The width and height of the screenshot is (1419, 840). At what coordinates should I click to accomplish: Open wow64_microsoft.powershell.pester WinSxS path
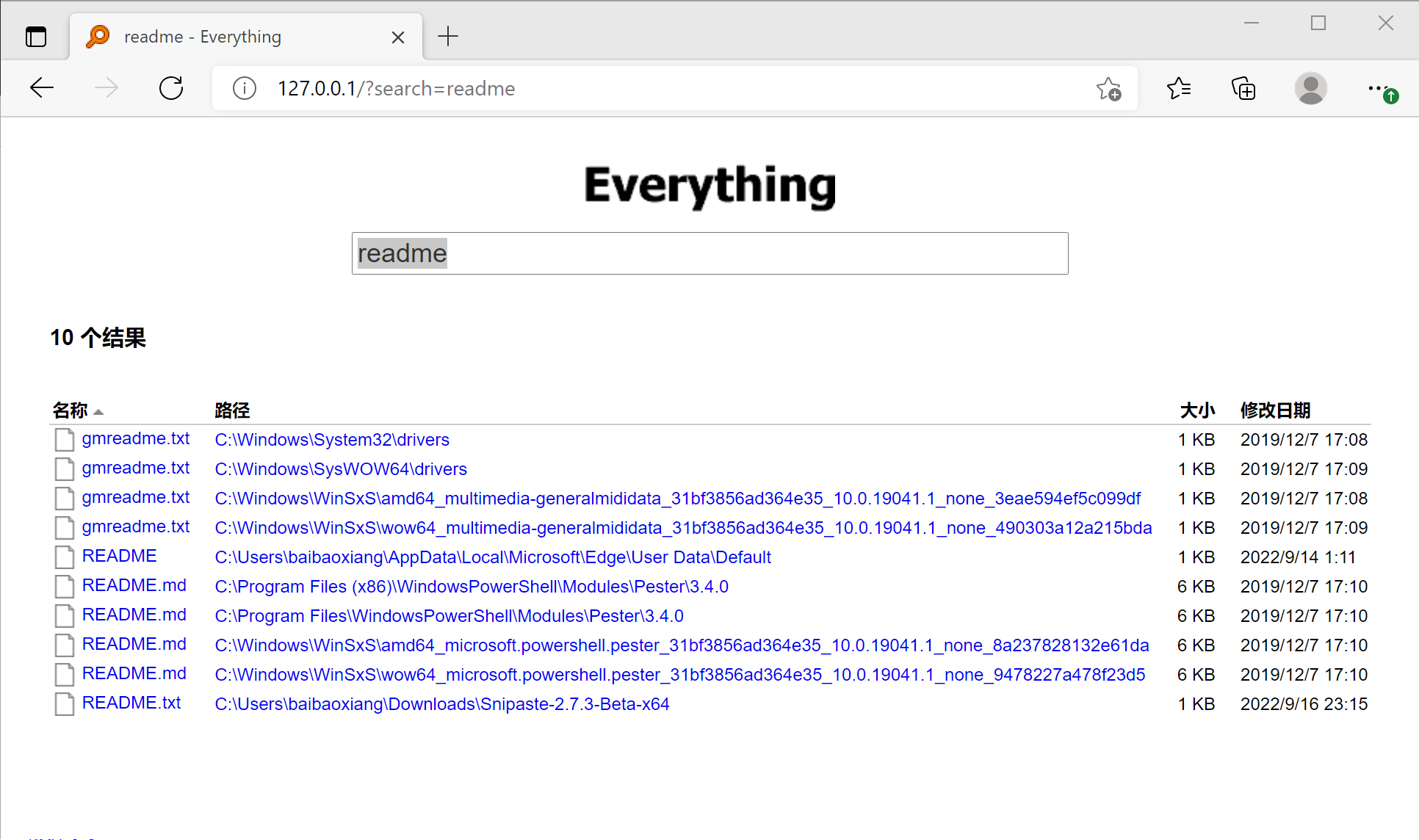pos(680,675)
